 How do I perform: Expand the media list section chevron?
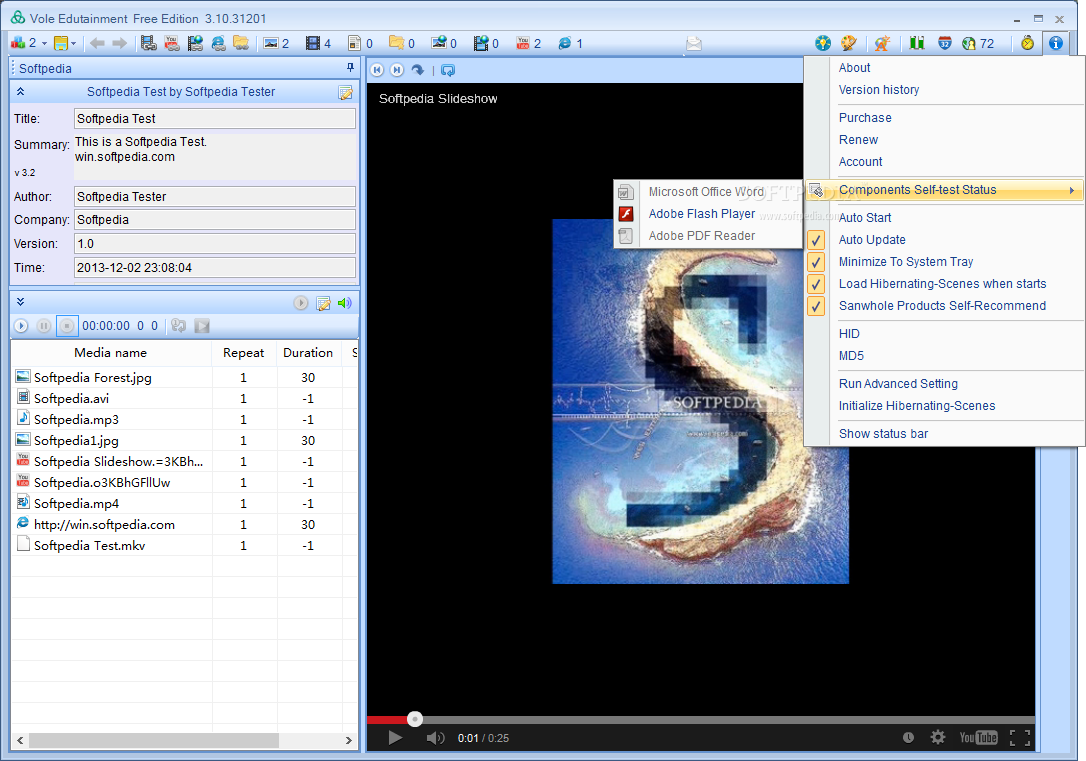(x=20, y=301)
